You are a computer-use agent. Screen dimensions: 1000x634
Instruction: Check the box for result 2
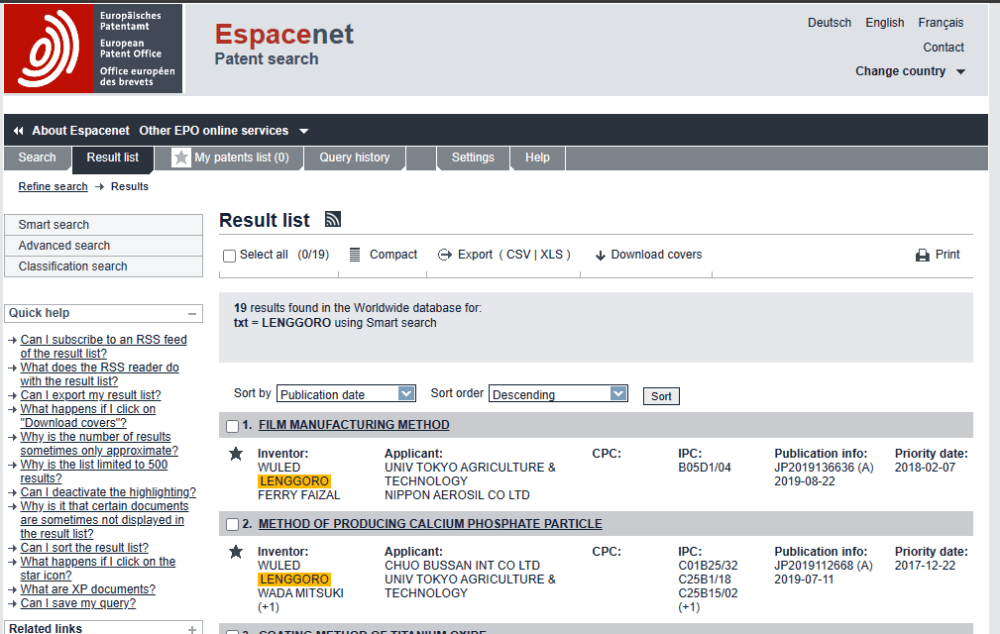coord(232,525)
